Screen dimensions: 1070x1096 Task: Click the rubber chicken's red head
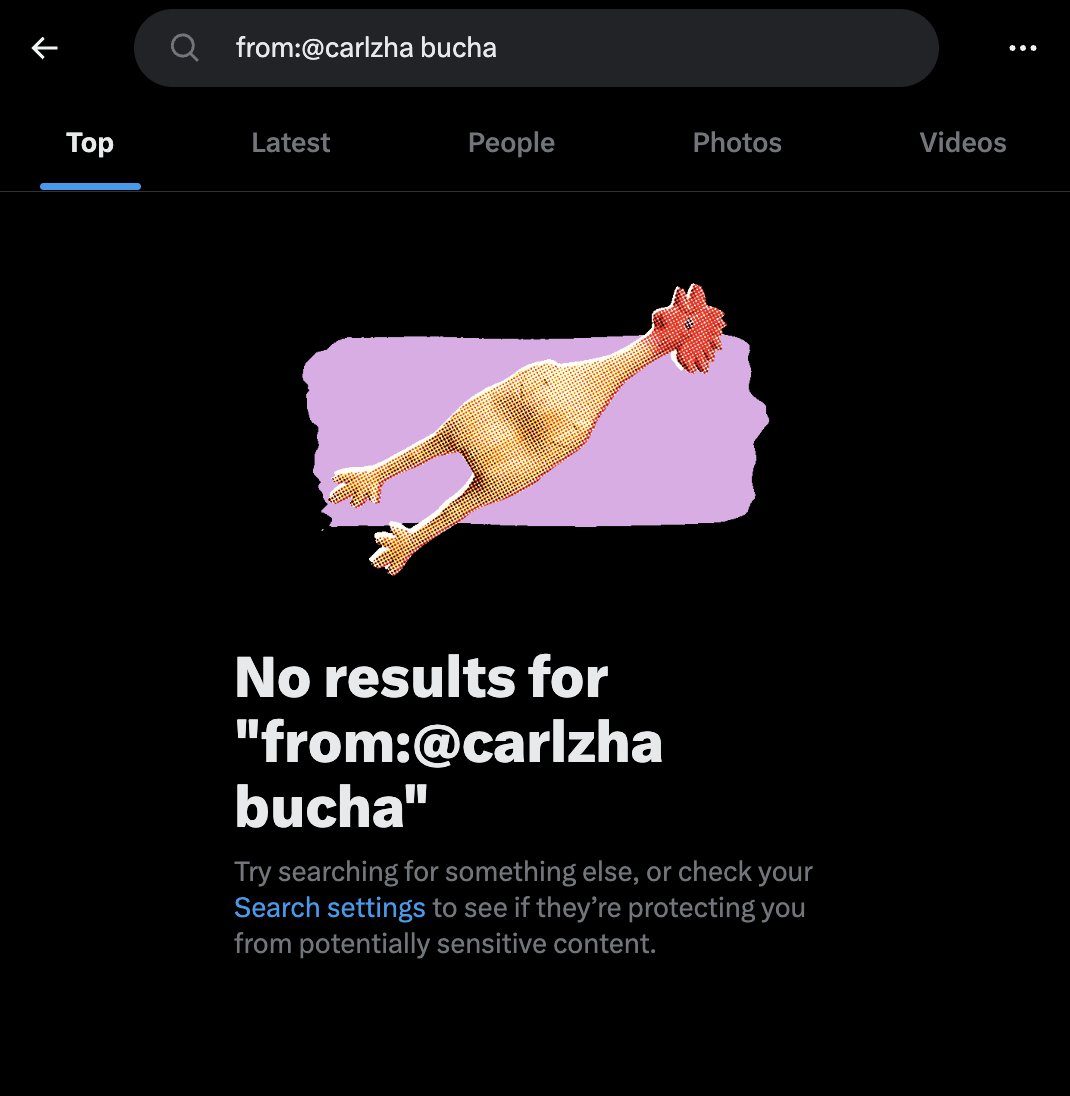(x=688, y=327)
